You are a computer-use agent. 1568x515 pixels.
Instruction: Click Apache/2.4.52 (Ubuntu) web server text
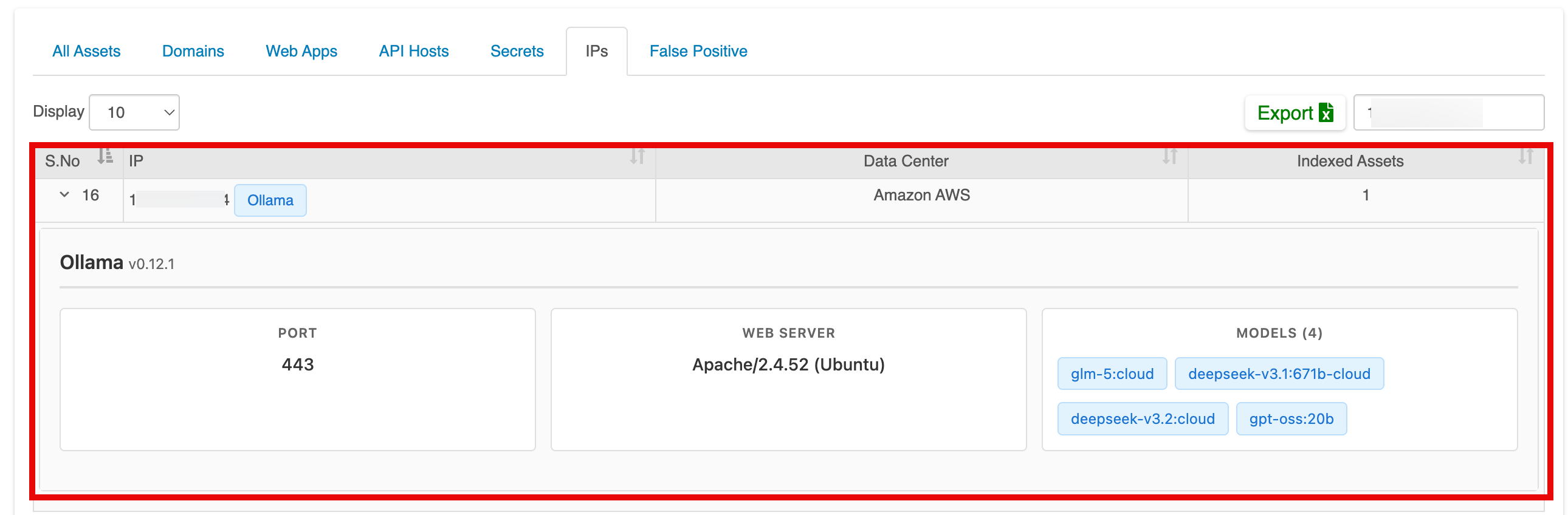[x=788, y=364]
